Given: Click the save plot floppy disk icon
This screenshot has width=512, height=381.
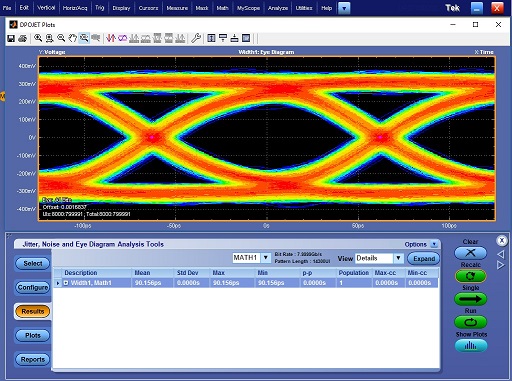Looking at the screenshot, I should pos(11,38).
